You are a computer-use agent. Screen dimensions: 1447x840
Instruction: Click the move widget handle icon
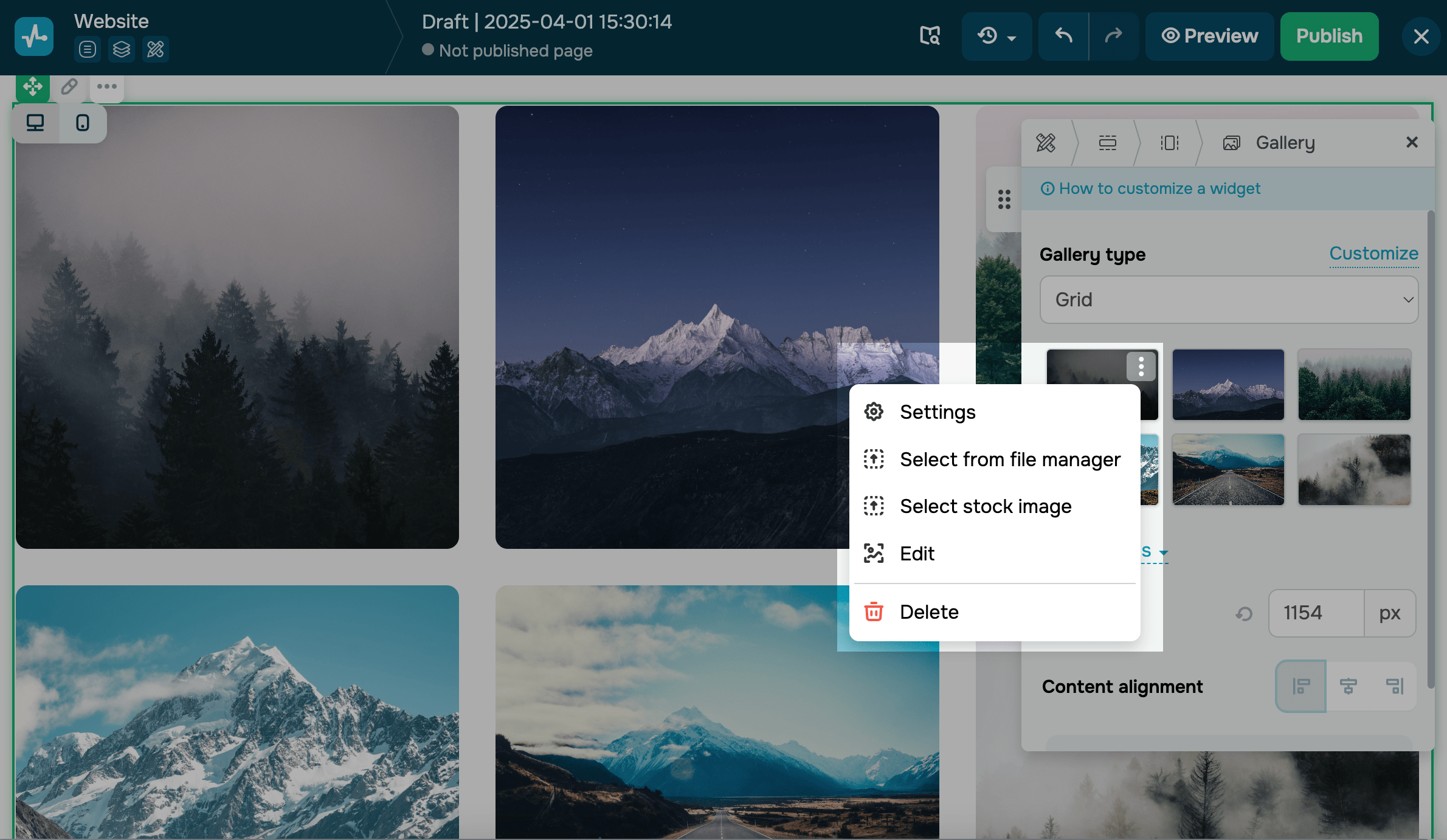(33, 87)
